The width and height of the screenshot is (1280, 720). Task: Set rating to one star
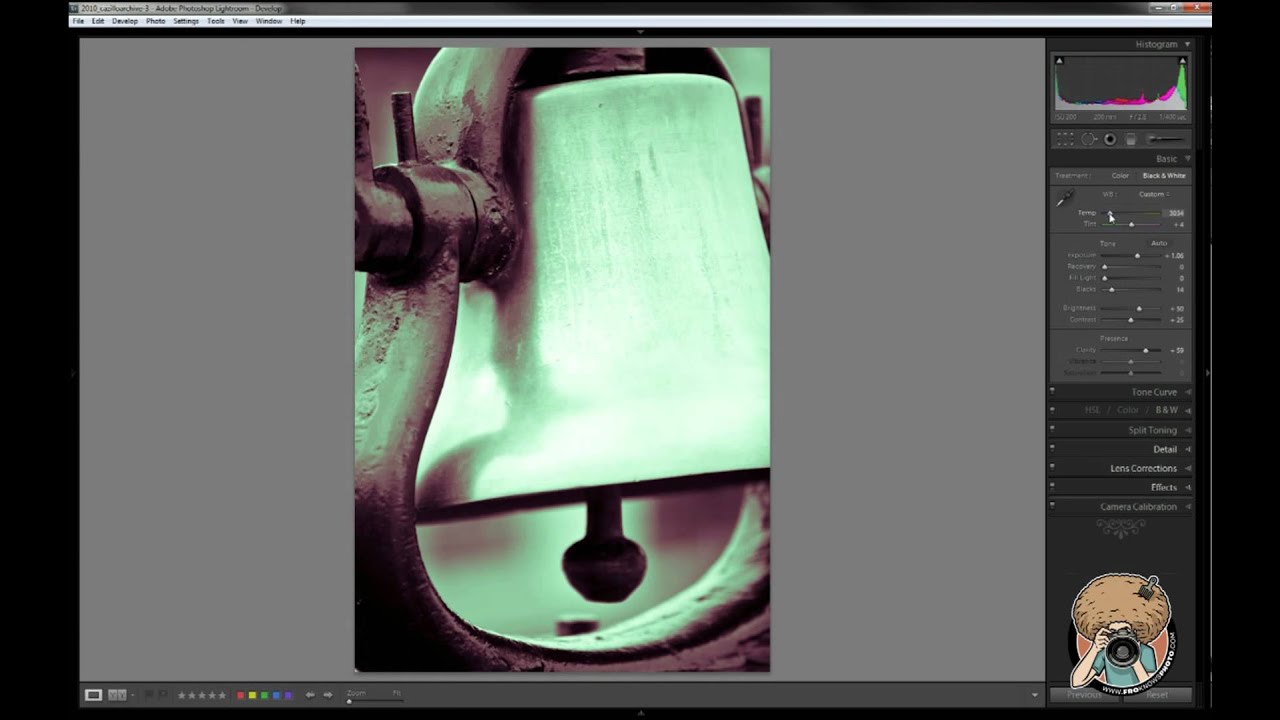[x=182, y=695]
